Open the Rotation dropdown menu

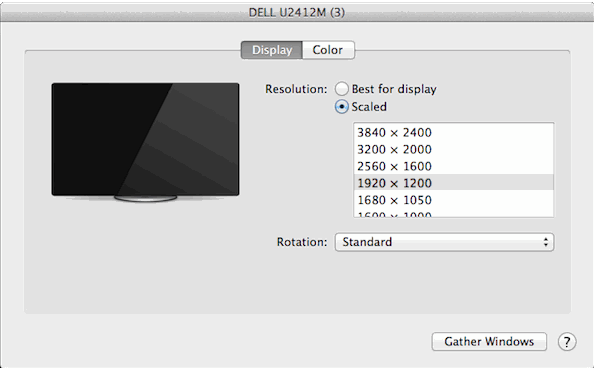[x=444, y=242]
